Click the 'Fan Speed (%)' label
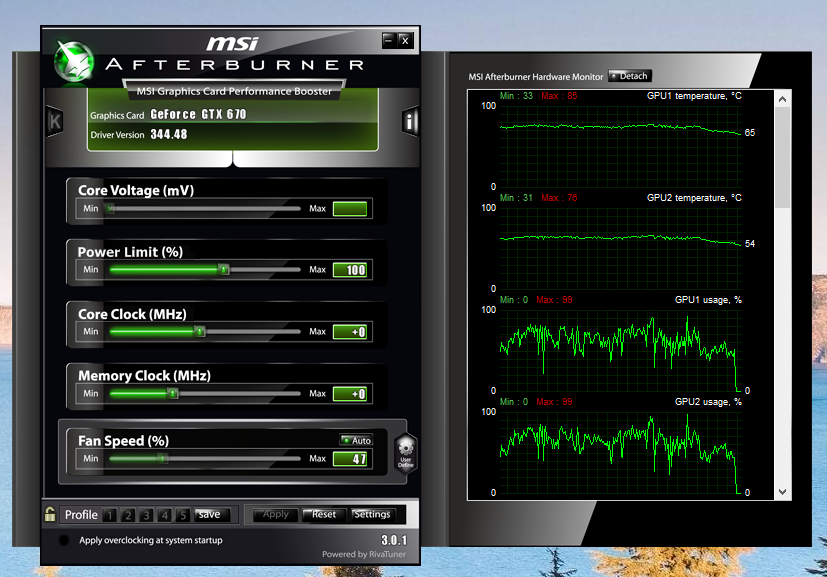 tap(123, 441)
